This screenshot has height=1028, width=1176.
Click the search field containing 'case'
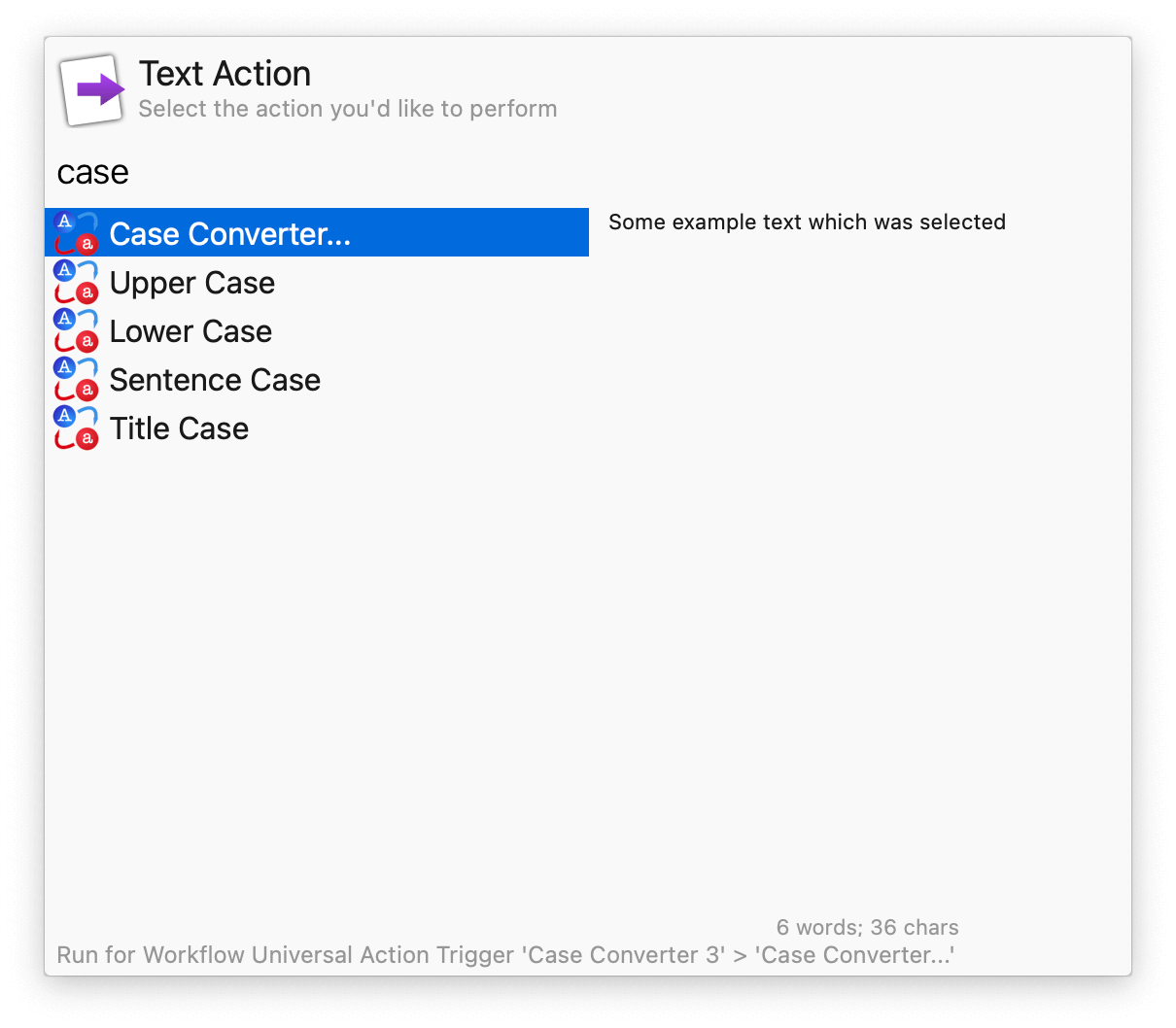point(92,172)
